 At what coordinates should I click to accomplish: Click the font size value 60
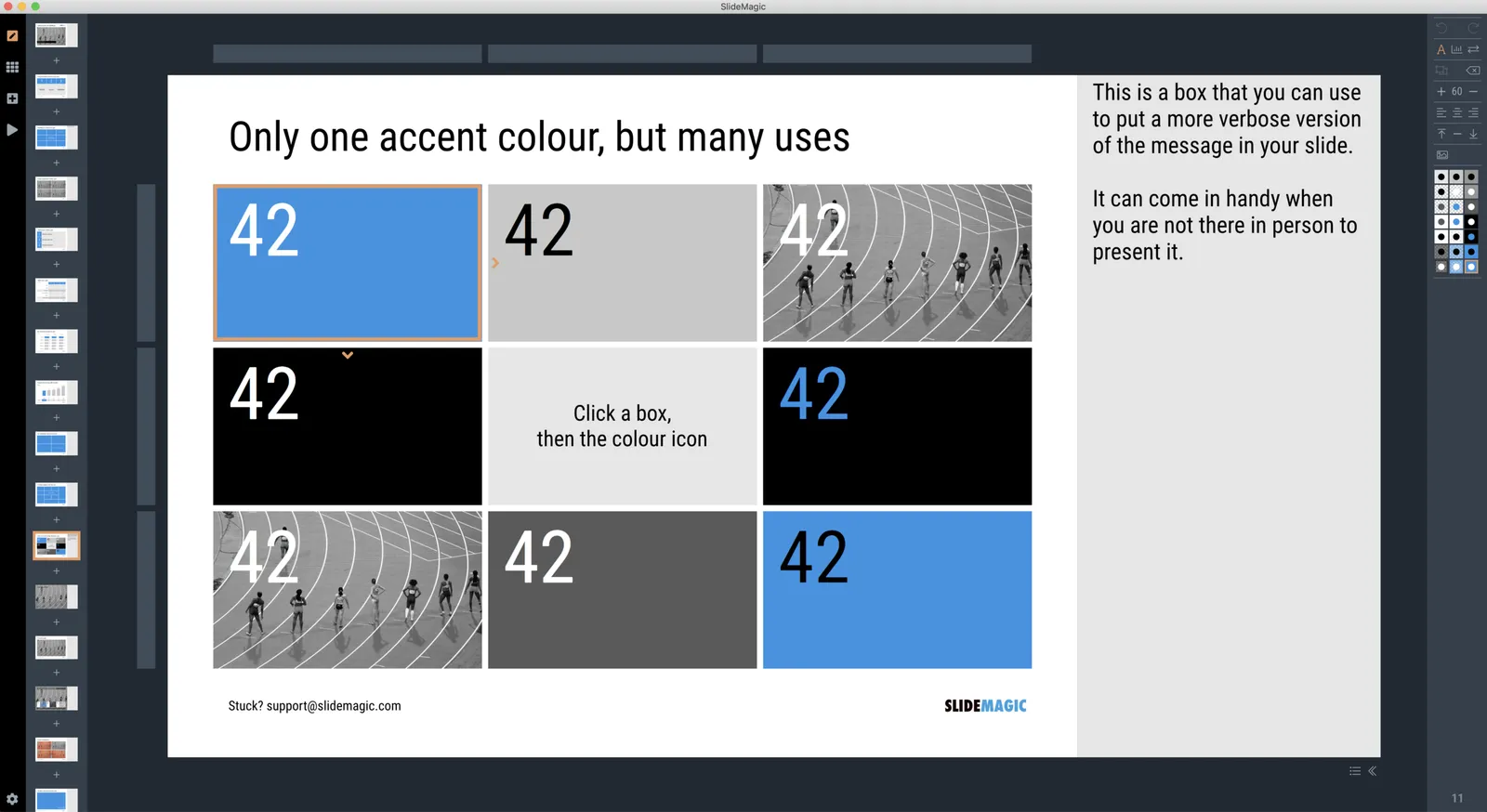pos(1457,91)
